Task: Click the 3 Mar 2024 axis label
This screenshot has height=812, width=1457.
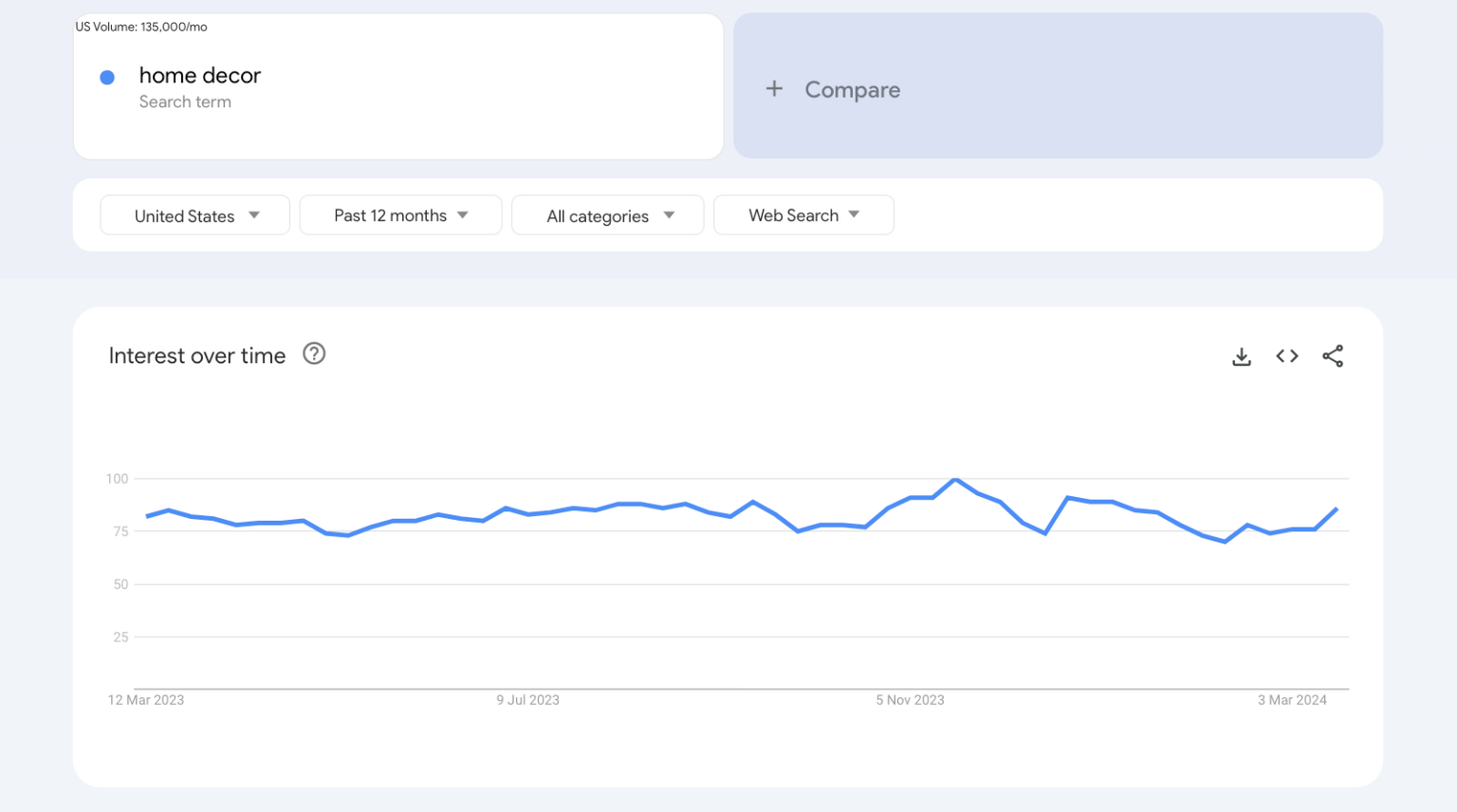Action: pyautogui.click(x=1291, y=700)
